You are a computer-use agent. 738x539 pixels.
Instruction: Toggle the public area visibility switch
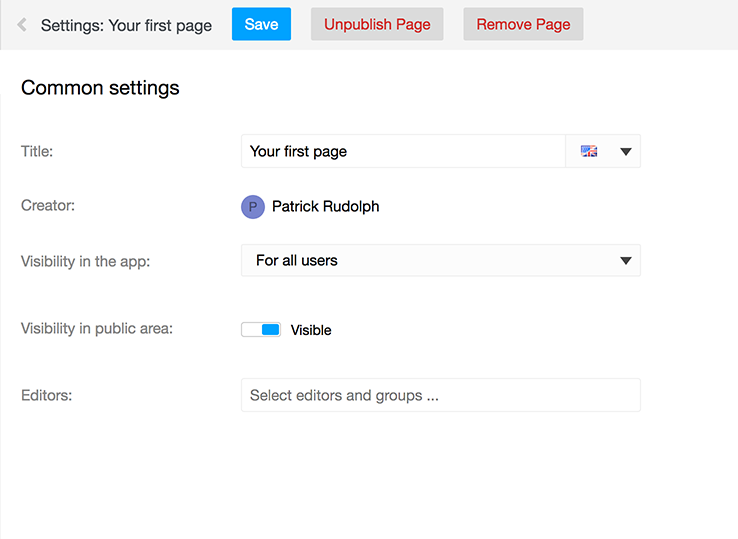(x=261, y=330)
